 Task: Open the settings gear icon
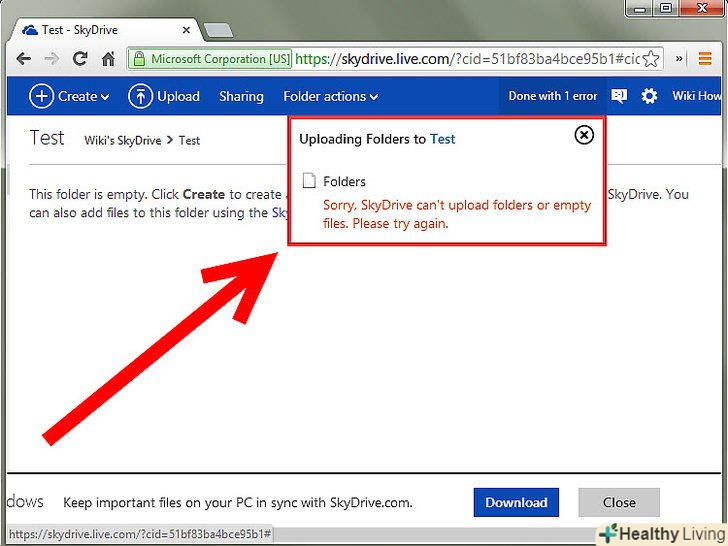[649, 96]
